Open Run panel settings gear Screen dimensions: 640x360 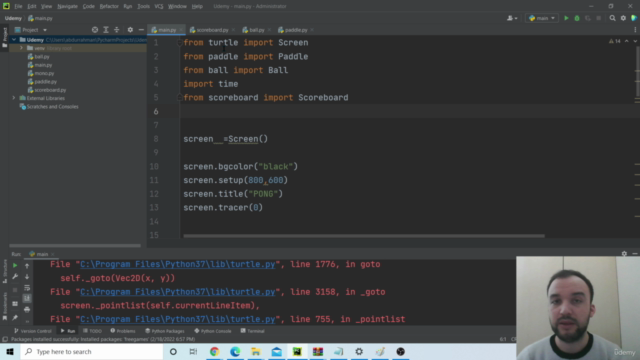(x=624, y=254)
